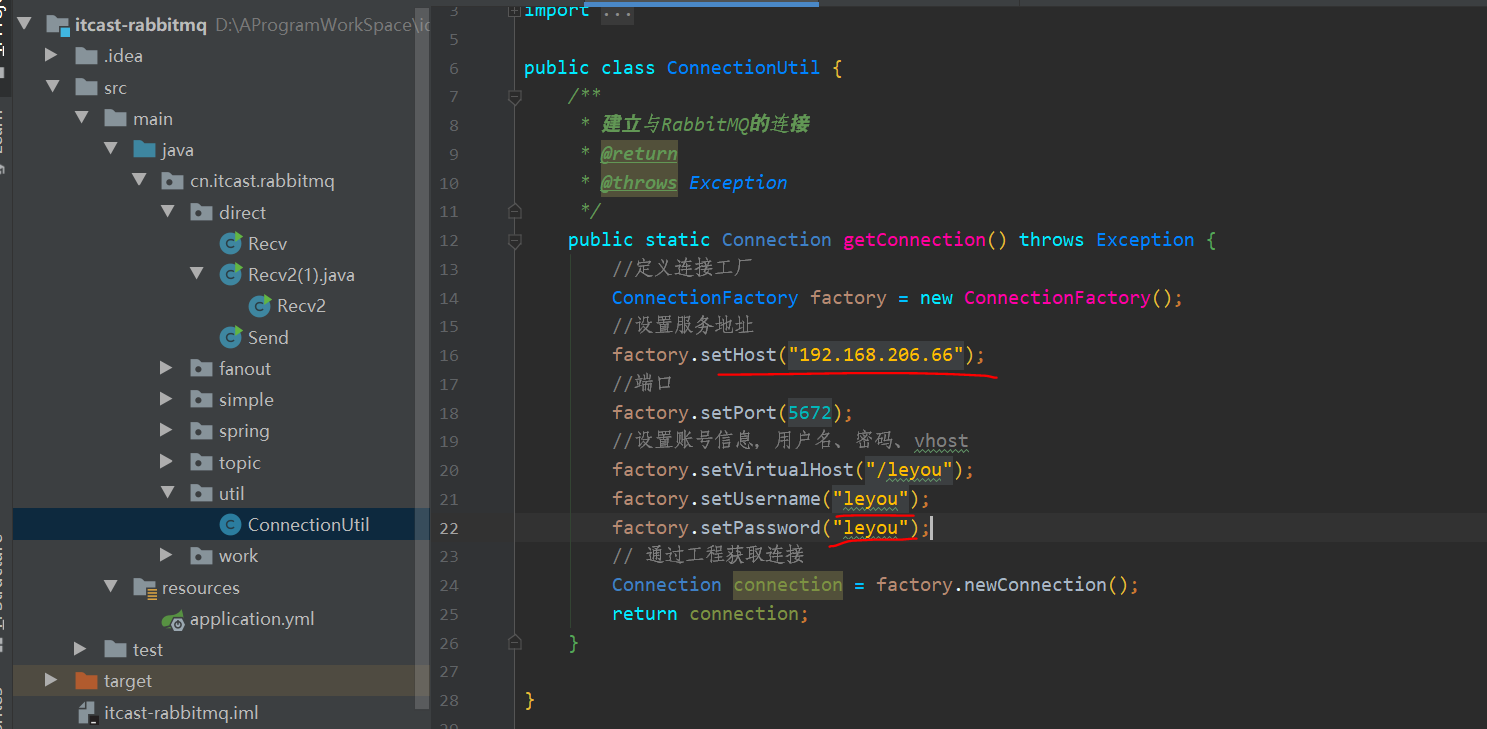Click the "192.168.206.66" host string
The image size is (1487, 729).
tap(876, 355)
